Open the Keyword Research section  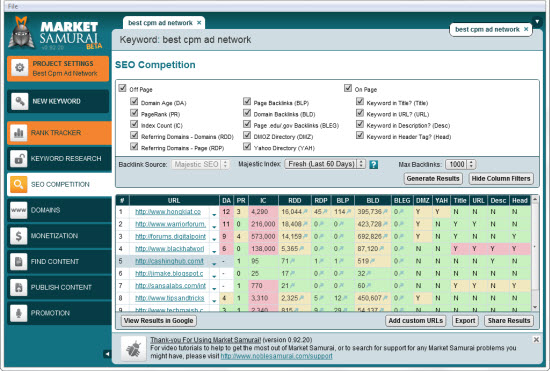point(59,158)
